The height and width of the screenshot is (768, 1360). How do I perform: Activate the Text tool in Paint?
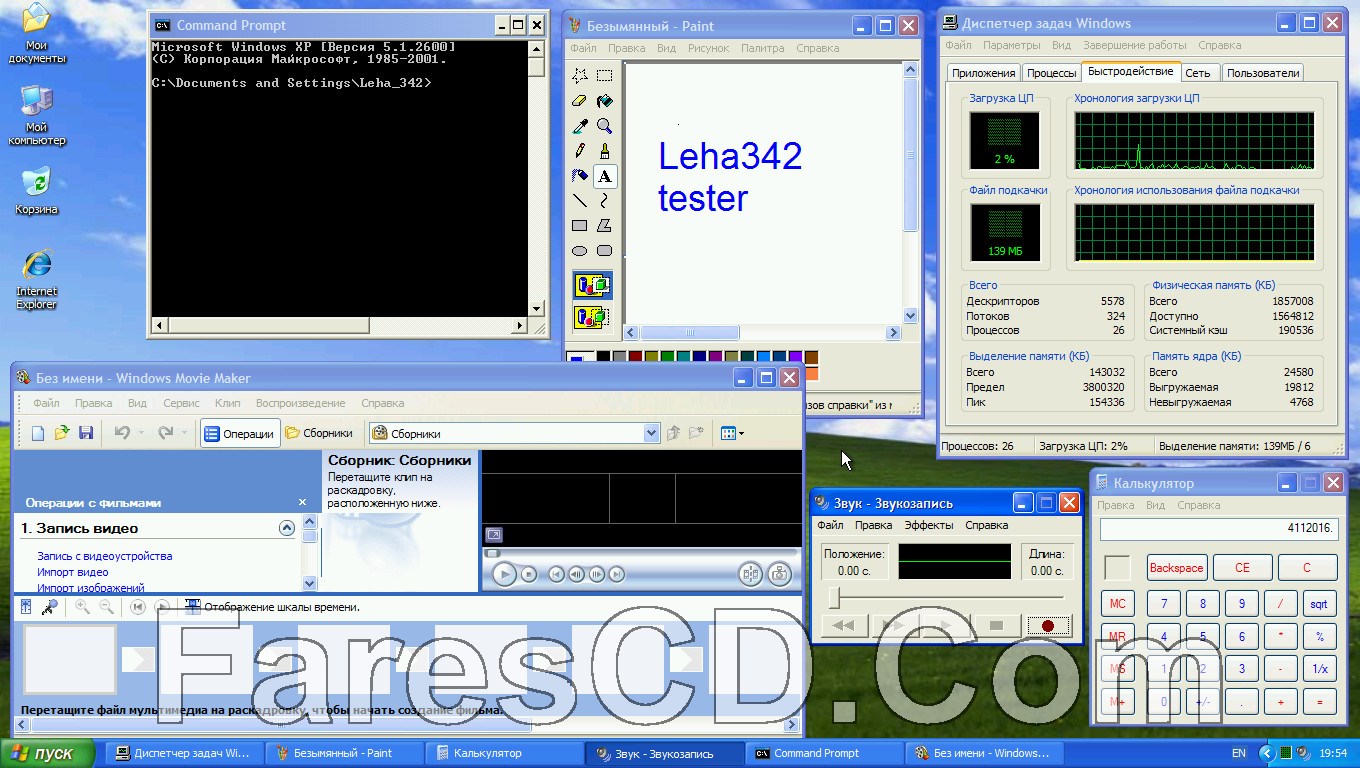(x=605, y=176)
